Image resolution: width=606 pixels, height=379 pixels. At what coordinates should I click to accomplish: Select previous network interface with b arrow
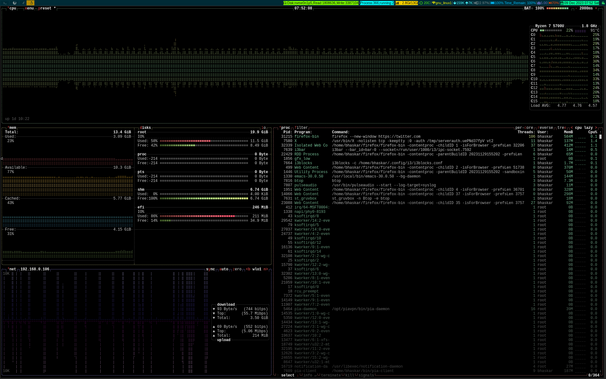pos(248,269)
